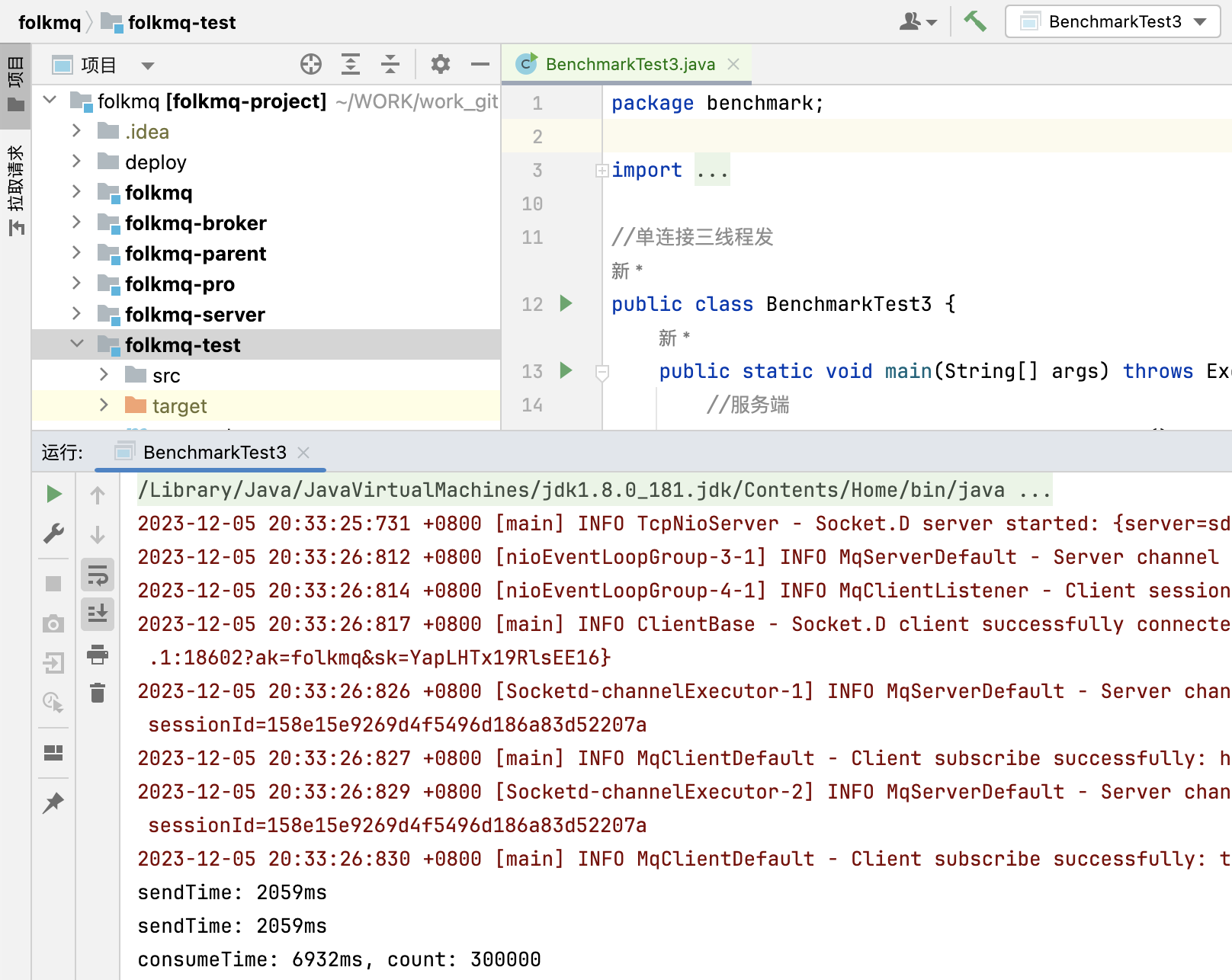Open project panel settings gear

point(440,65)
